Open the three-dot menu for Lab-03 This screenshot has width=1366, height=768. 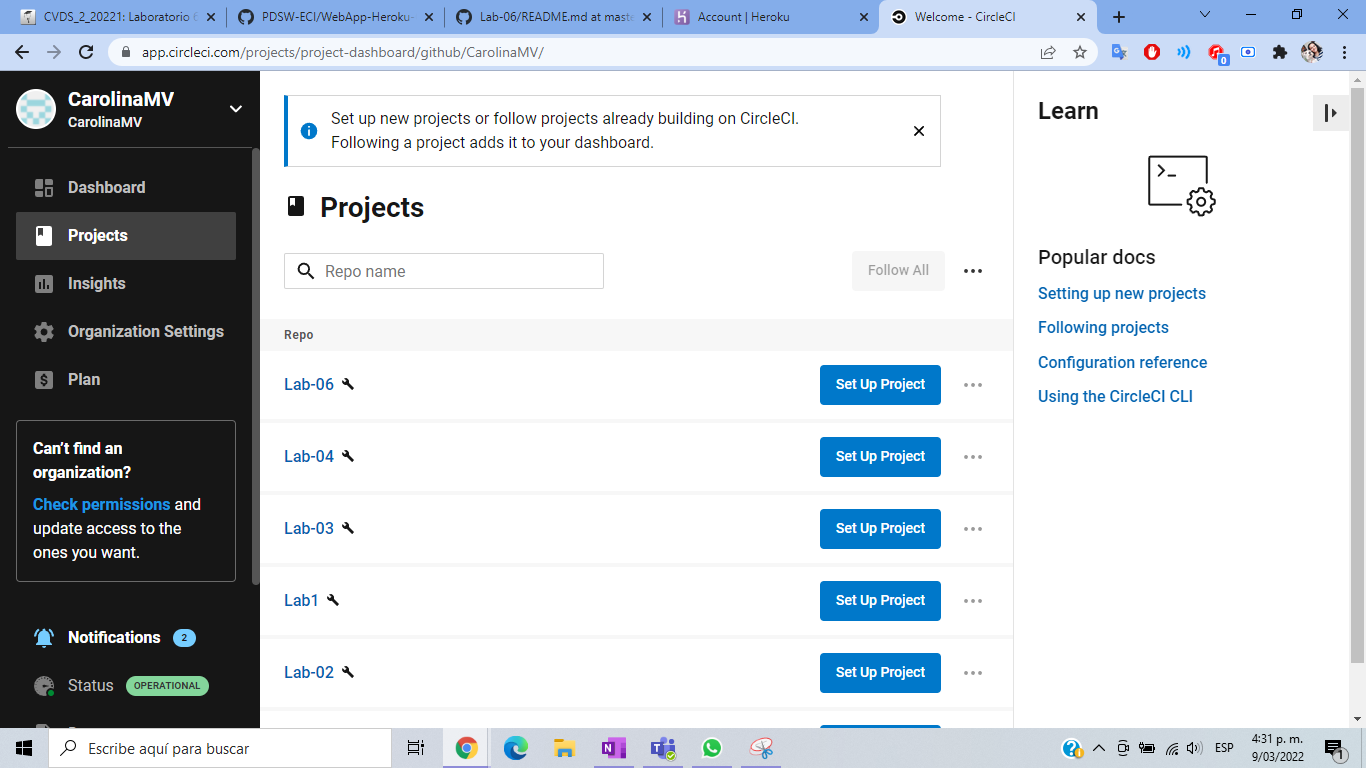pyautogui.click(x=973, y=529)
